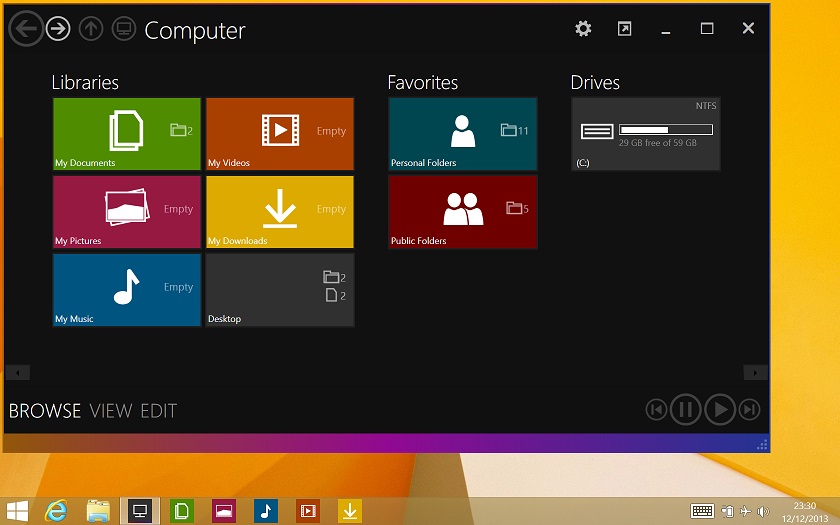Screen dimensions: 840x525
Task: Start media playback with the play button
Action: 719,410
